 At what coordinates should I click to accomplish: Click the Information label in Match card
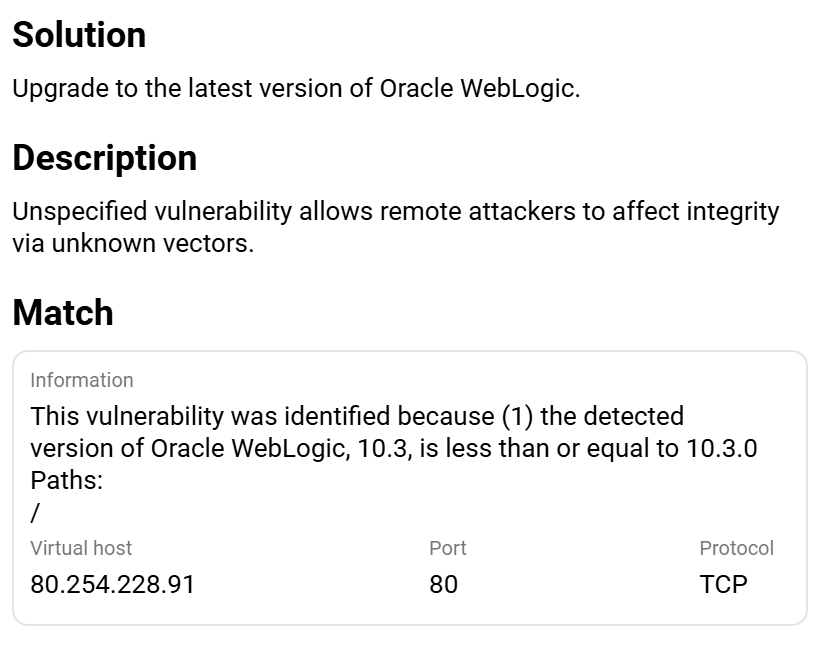81,380
